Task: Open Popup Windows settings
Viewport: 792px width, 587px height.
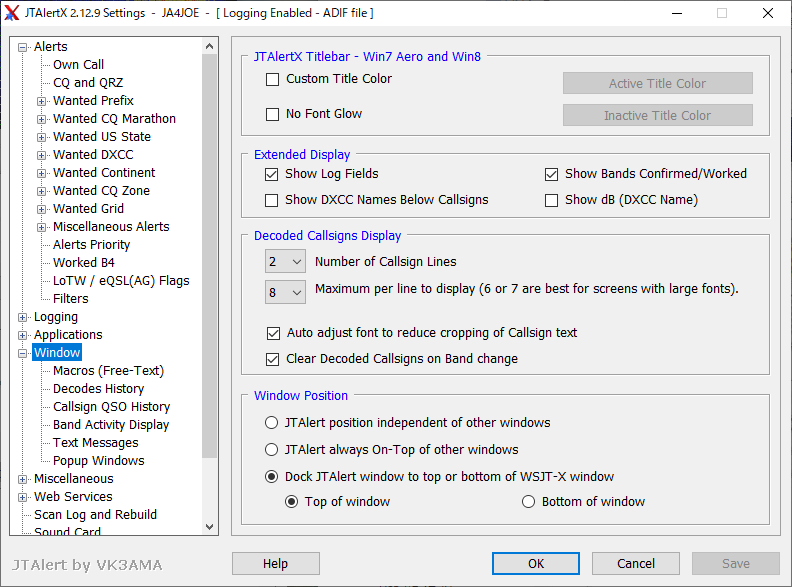Action: pos(98,461)
